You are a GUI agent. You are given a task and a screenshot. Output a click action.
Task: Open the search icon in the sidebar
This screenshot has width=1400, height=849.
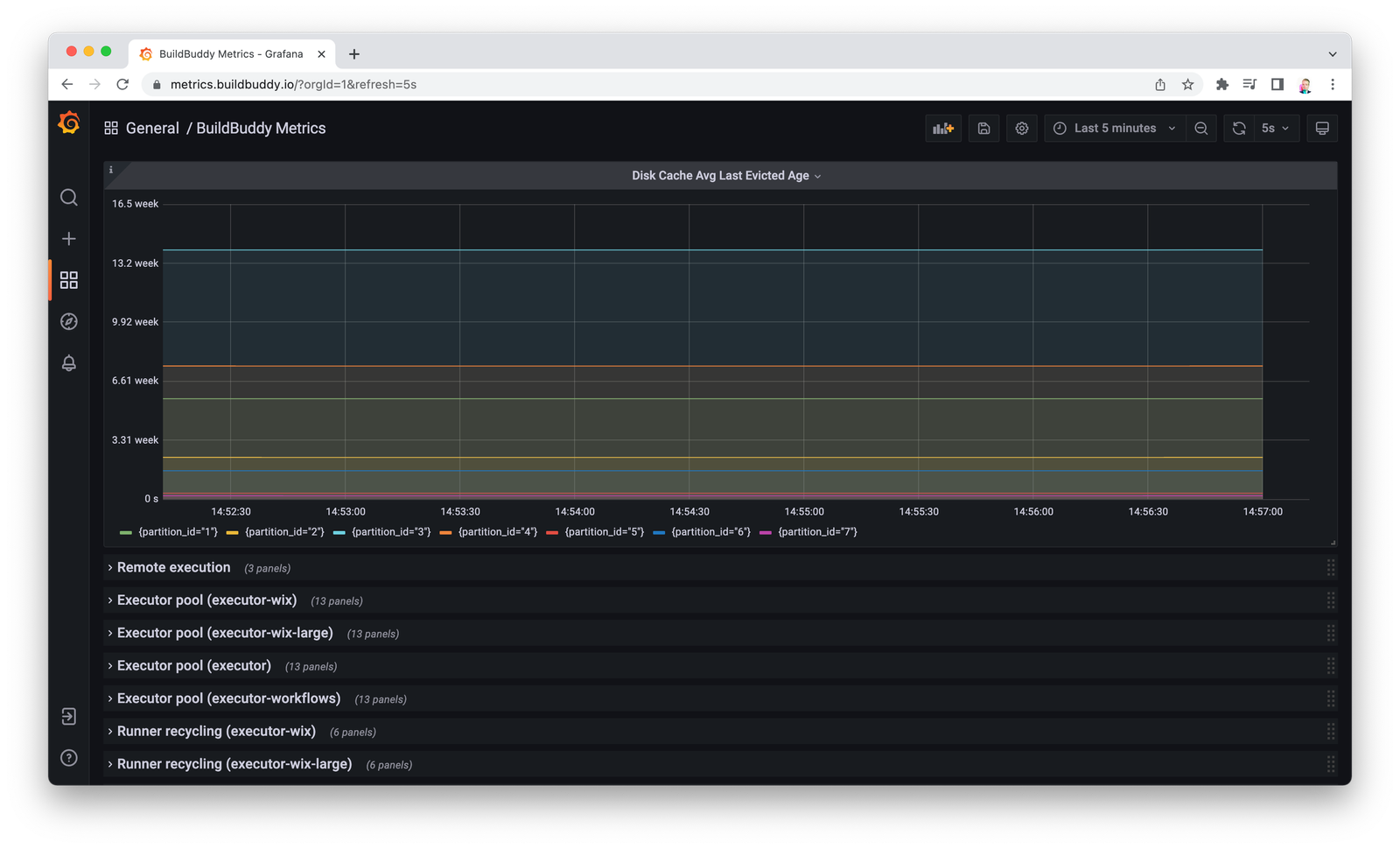(69, 197)
